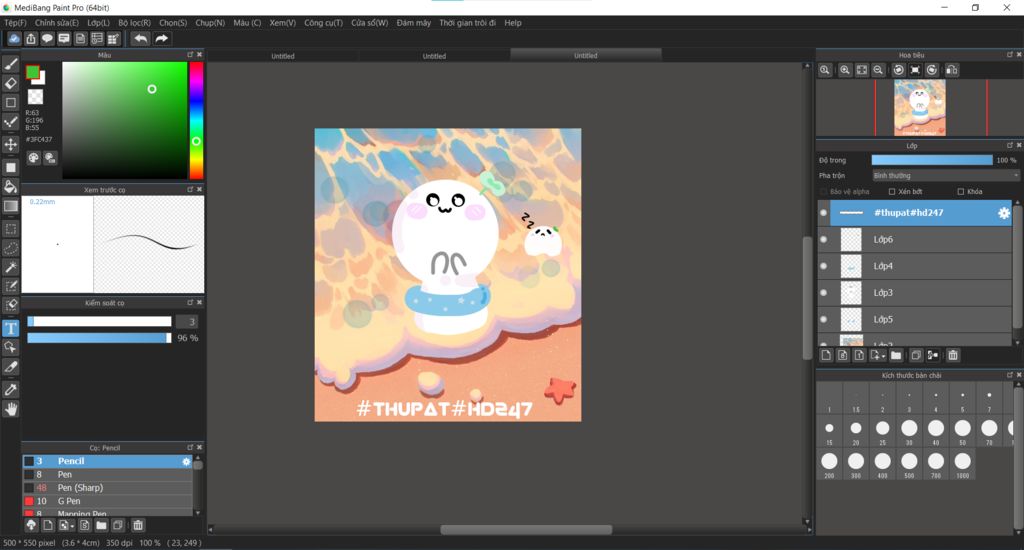Viewport: 1024px width, 550px height.
Task: Hide the #thupat#hd247 layer
Action: tap(824, 213)
